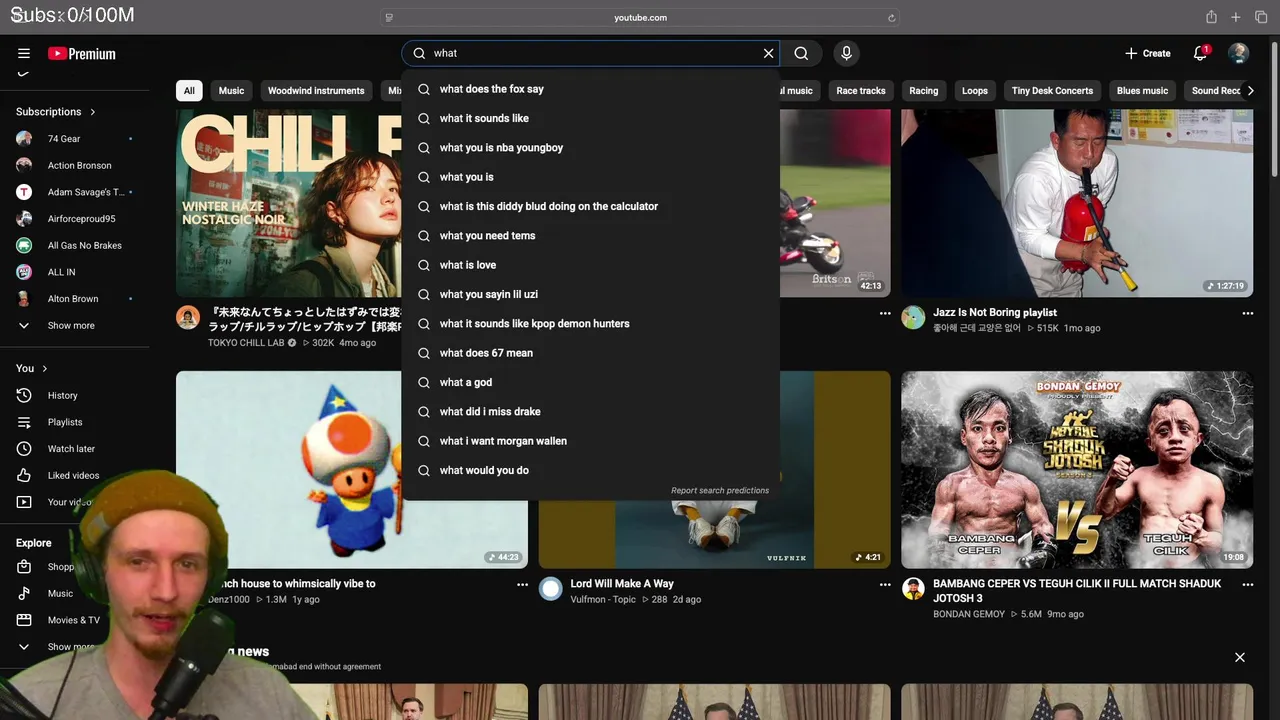Open the notifications bell
Image resolution: width=1280 pixels, height=720 pixels.
[1200, 53]
